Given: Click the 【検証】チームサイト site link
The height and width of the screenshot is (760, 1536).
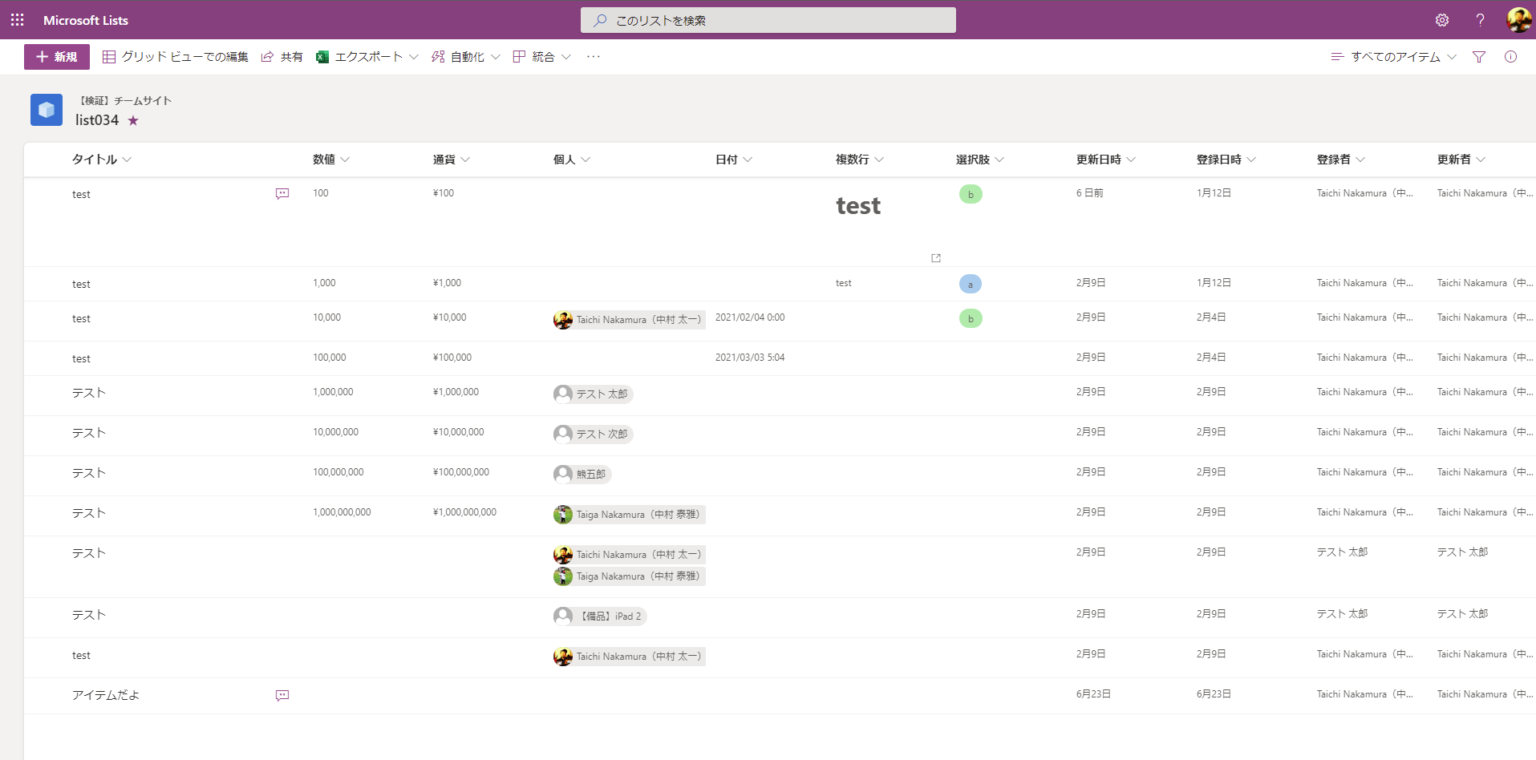Looking at the screenshot, I should point(125,101).
